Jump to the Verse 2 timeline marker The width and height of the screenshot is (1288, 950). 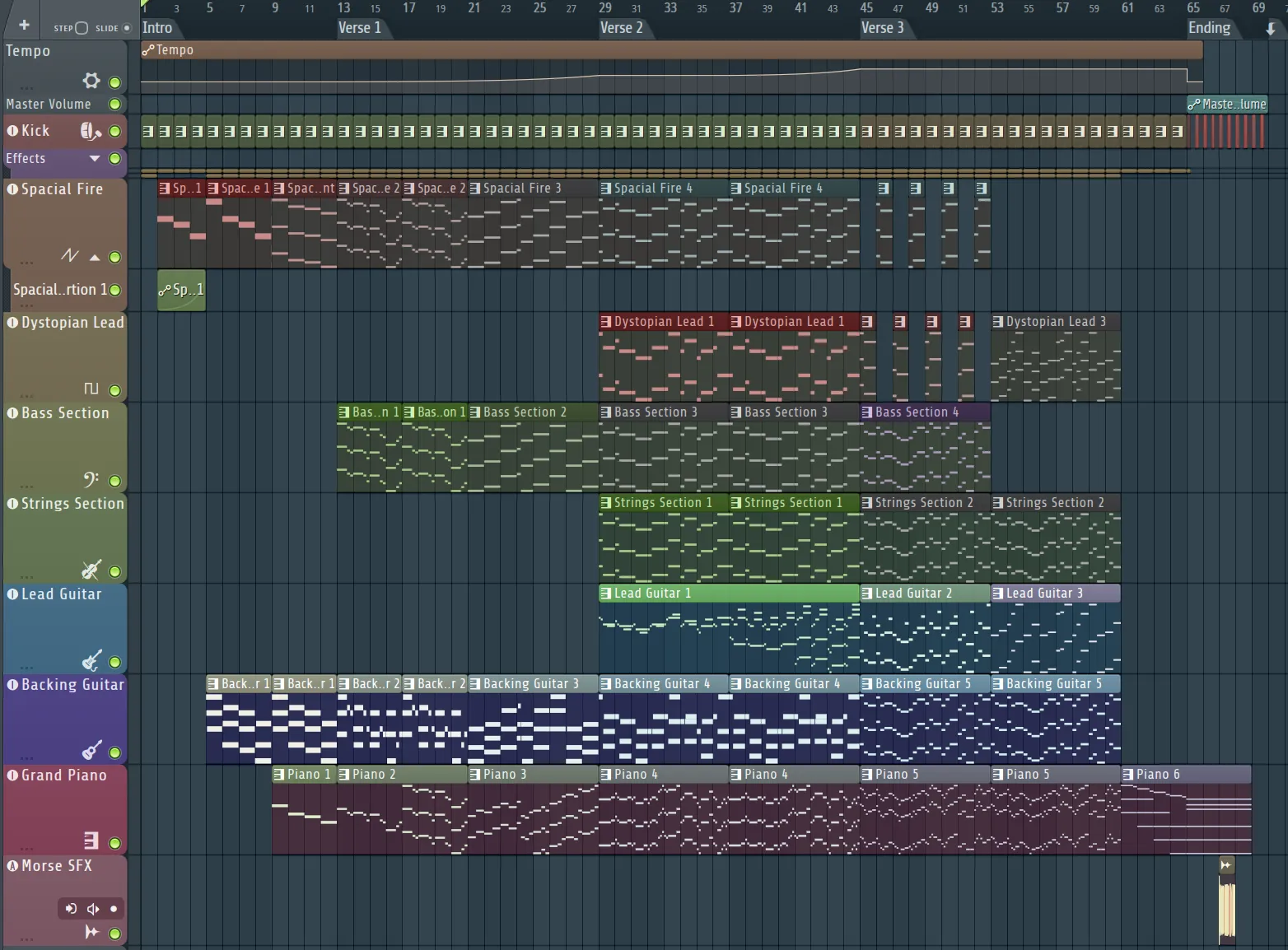click(621, 28)
